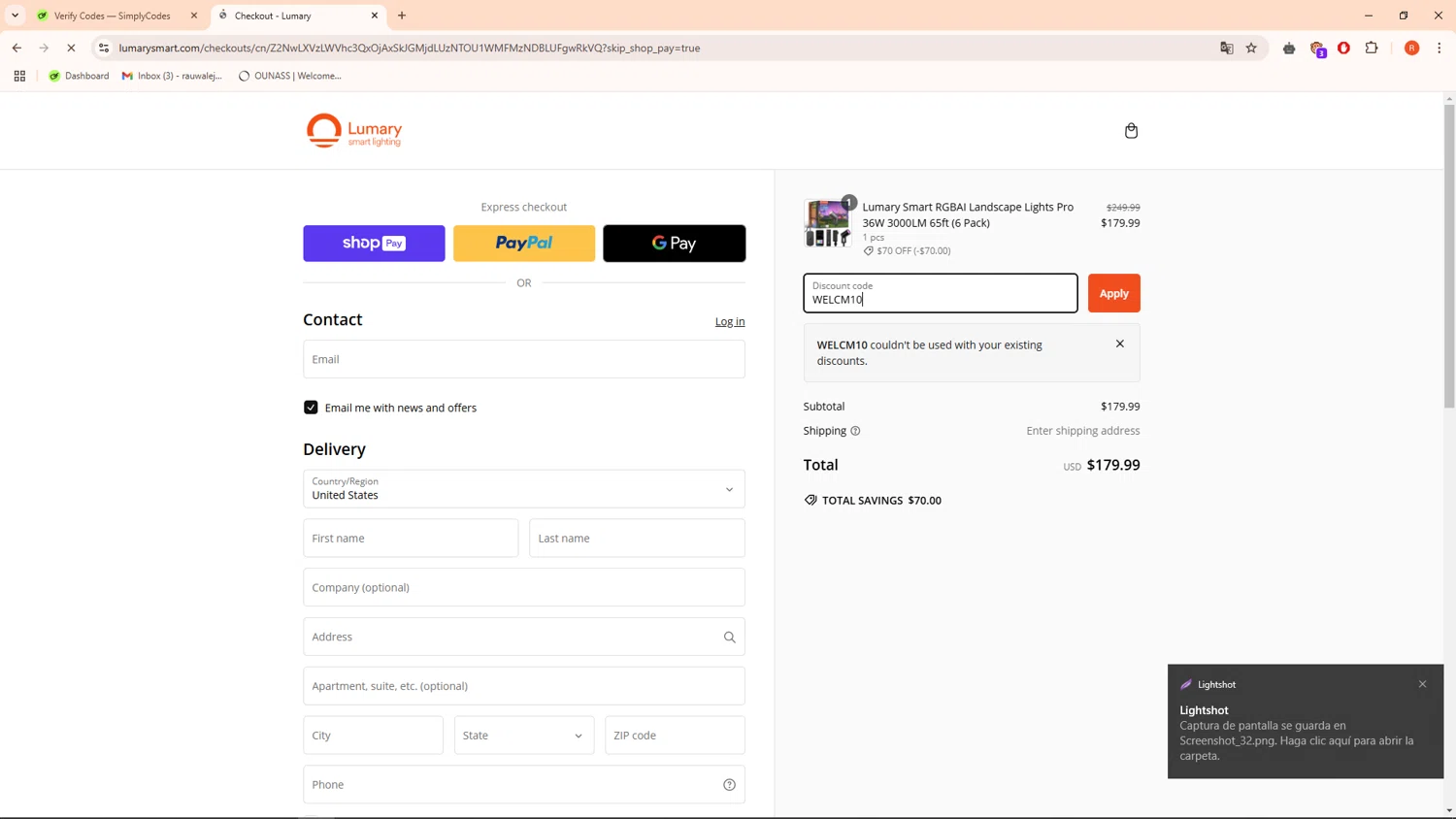Image resolution: width=1456 pixels, height=819 pixels.
Task: Pay with Shop Pay express checkout
Action: pyautogui.click(x=374, y=244)
